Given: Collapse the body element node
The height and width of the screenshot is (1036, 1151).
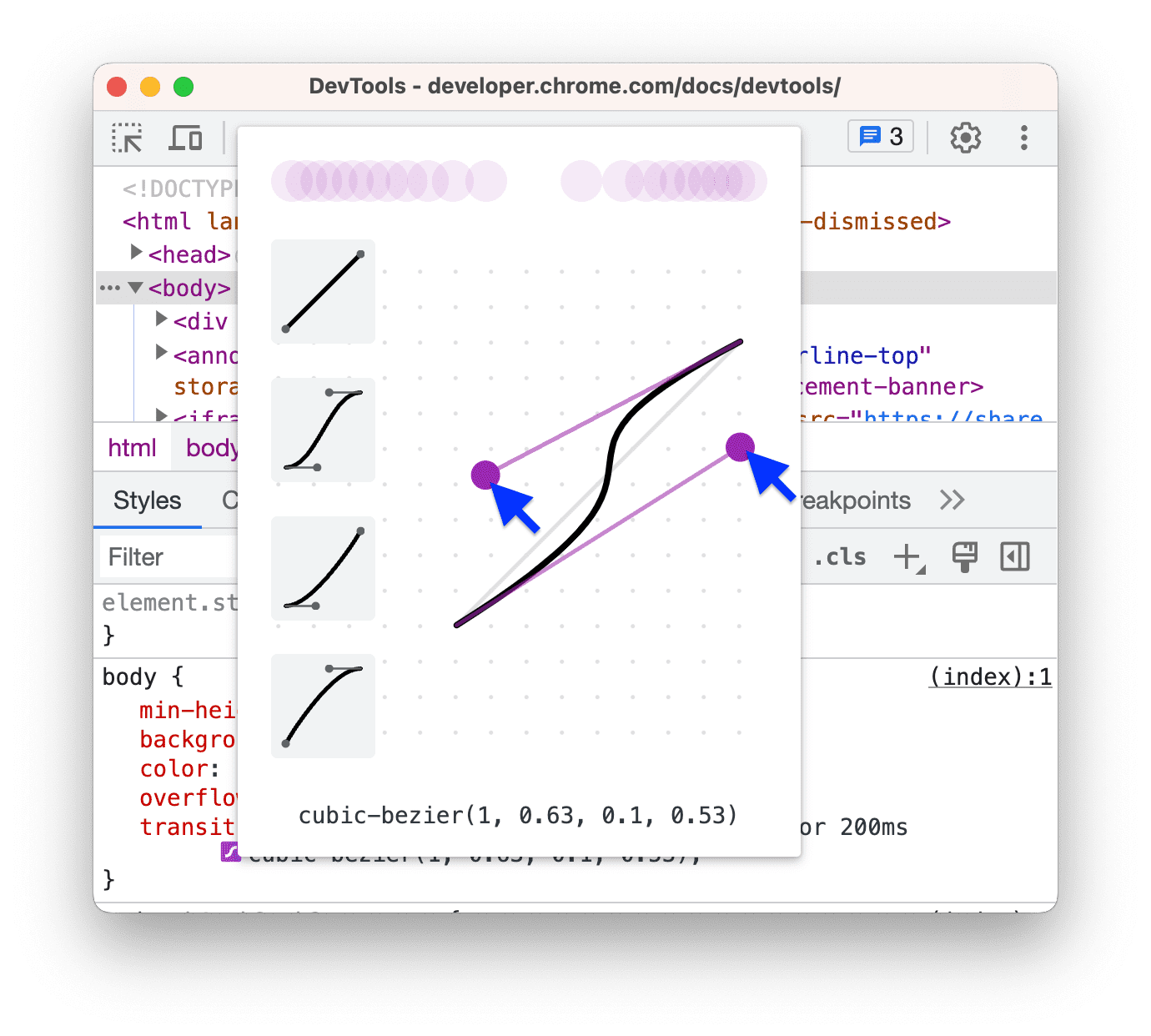Looking at the screenshot, I should click(136, 288).
